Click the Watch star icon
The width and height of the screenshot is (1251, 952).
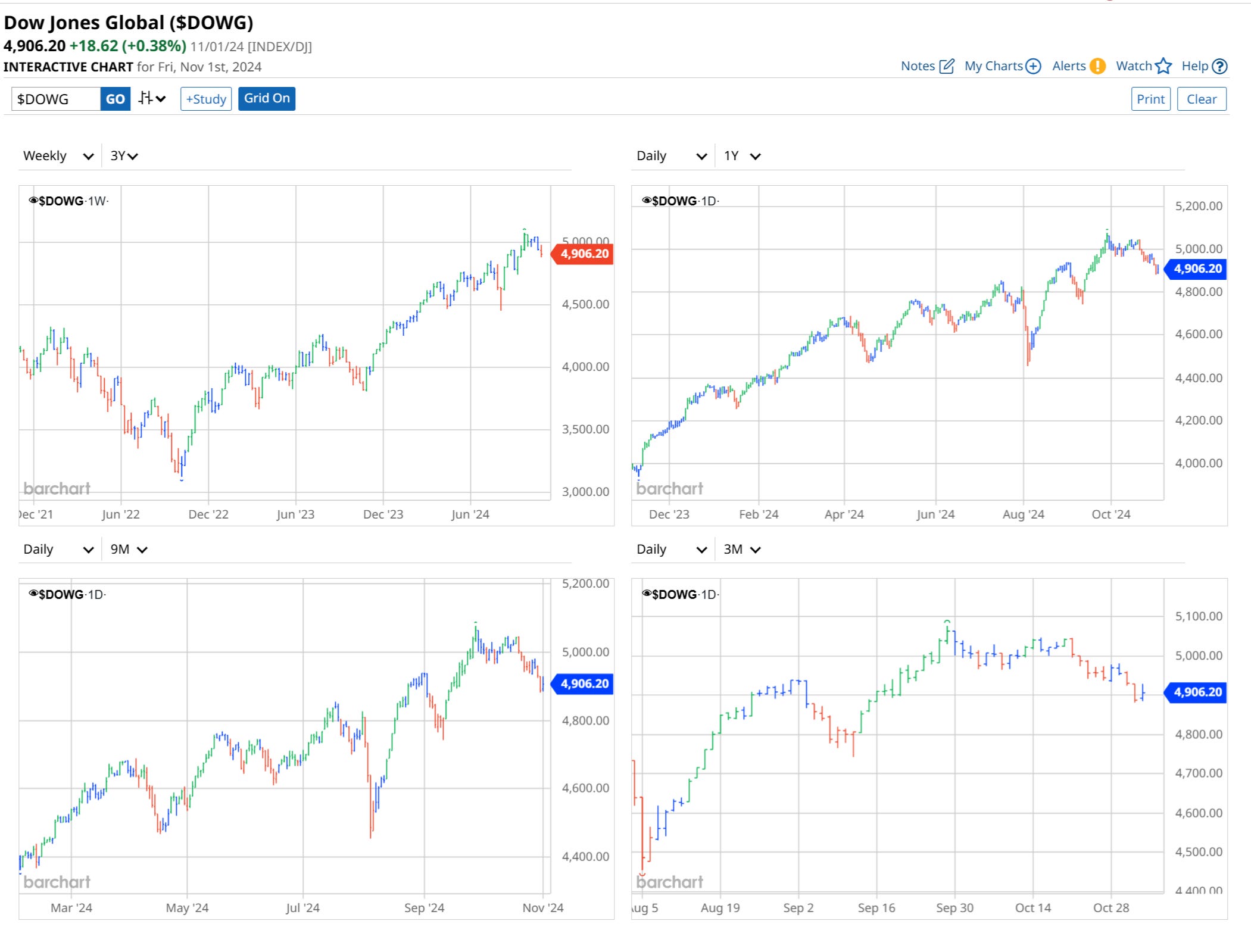point(1163,66)
